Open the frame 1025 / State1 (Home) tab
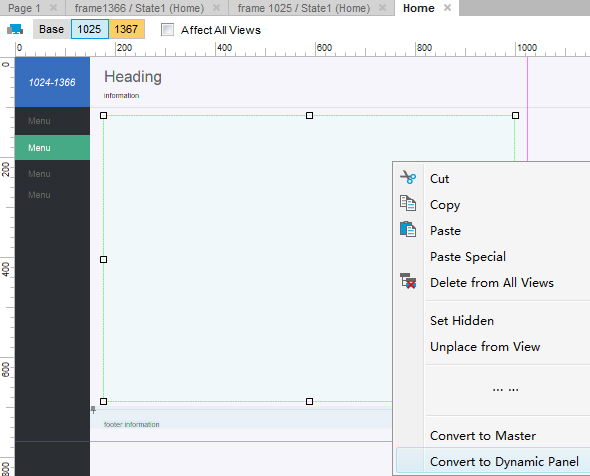Viewport: 590px width, 476px height. pos(304,8)
